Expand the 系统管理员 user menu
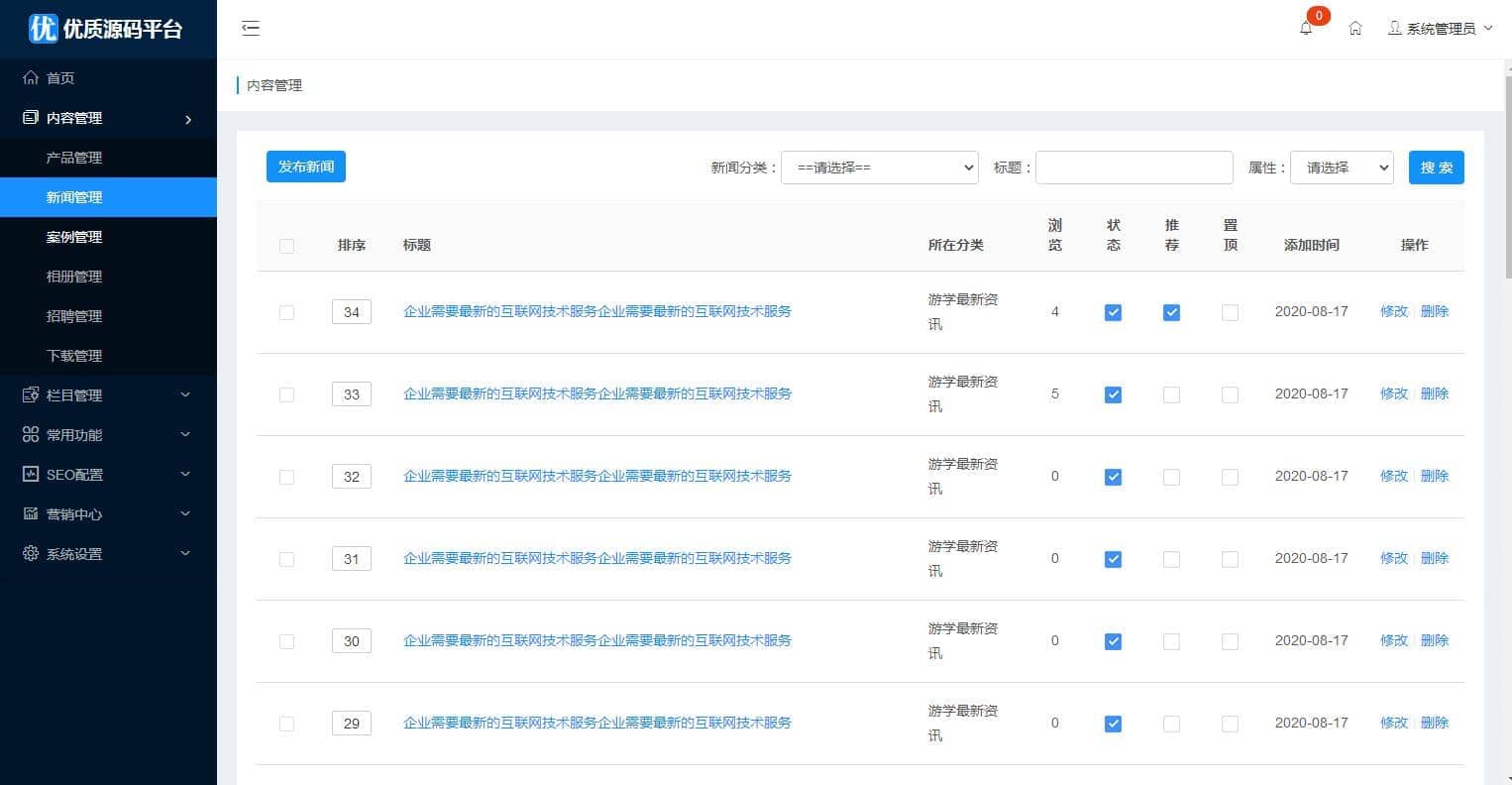This screenshot has width=1512, height=785. pos(1440,29)
